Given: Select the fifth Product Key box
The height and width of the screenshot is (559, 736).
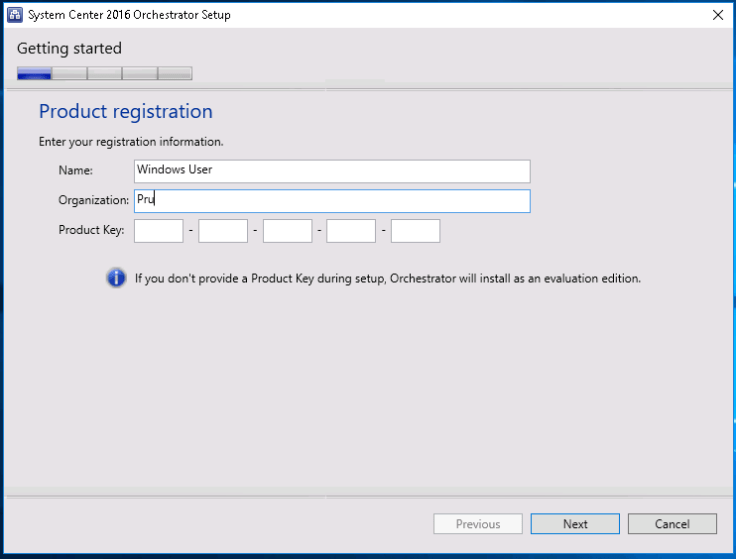Looking at the screenshot, I should [x=415, y=231].
